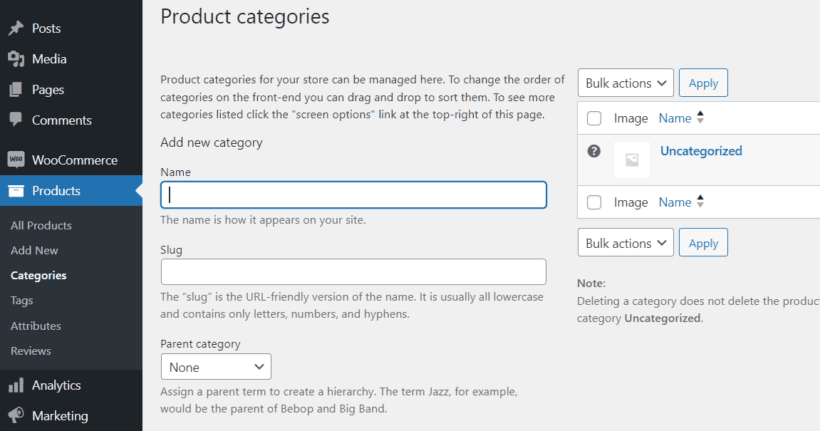Open the top Bulk actions dropdown
The height and width of the screenshot is (431, 820).
point(625,83)
